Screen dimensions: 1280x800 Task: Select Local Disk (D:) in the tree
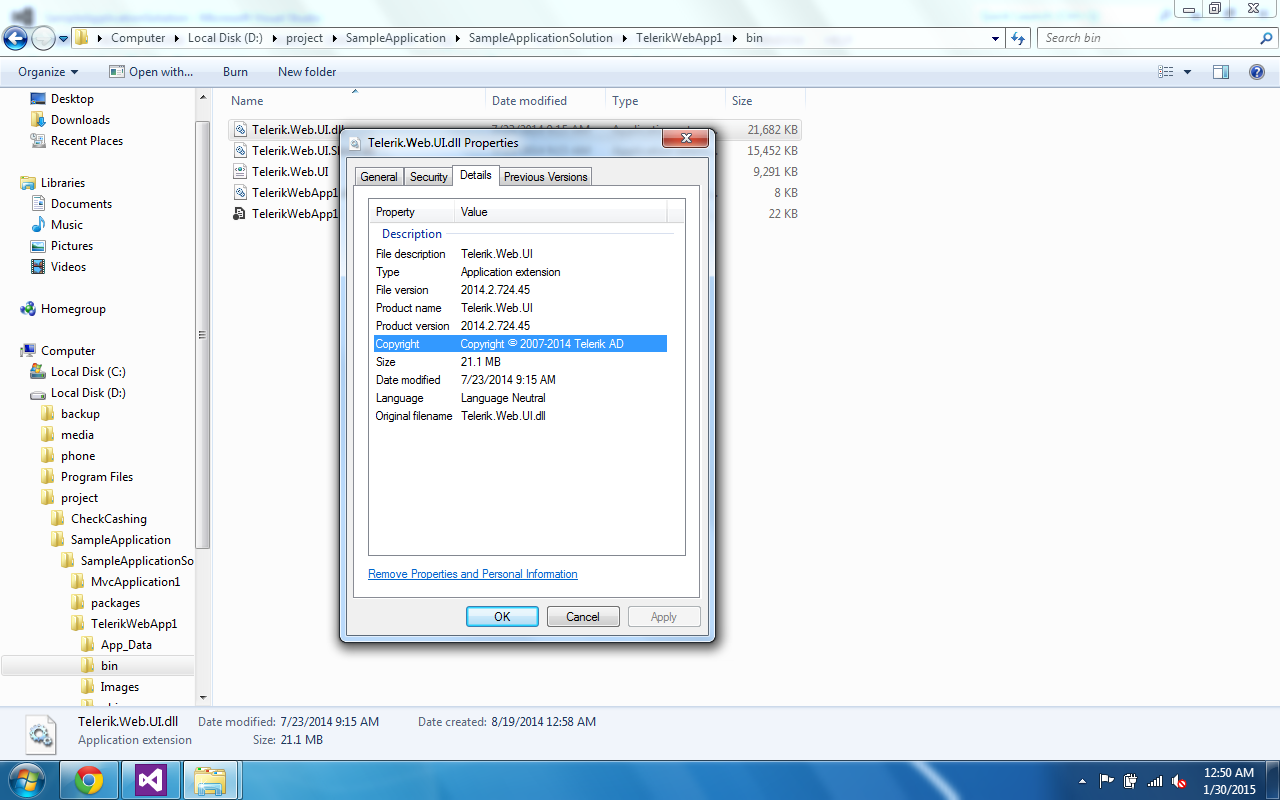point(88,393)
